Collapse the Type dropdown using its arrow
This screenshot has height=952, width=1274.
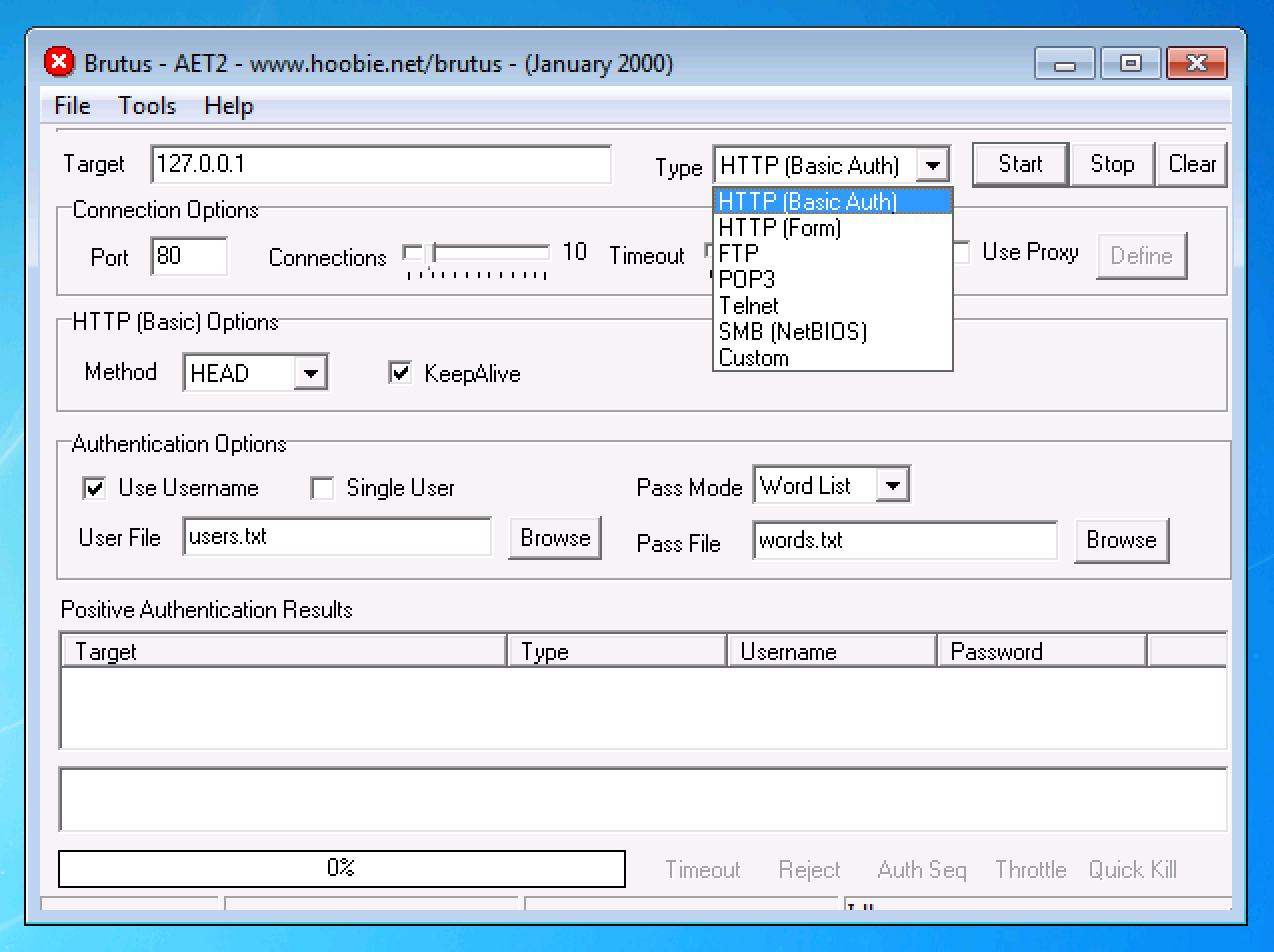[932, 165]
